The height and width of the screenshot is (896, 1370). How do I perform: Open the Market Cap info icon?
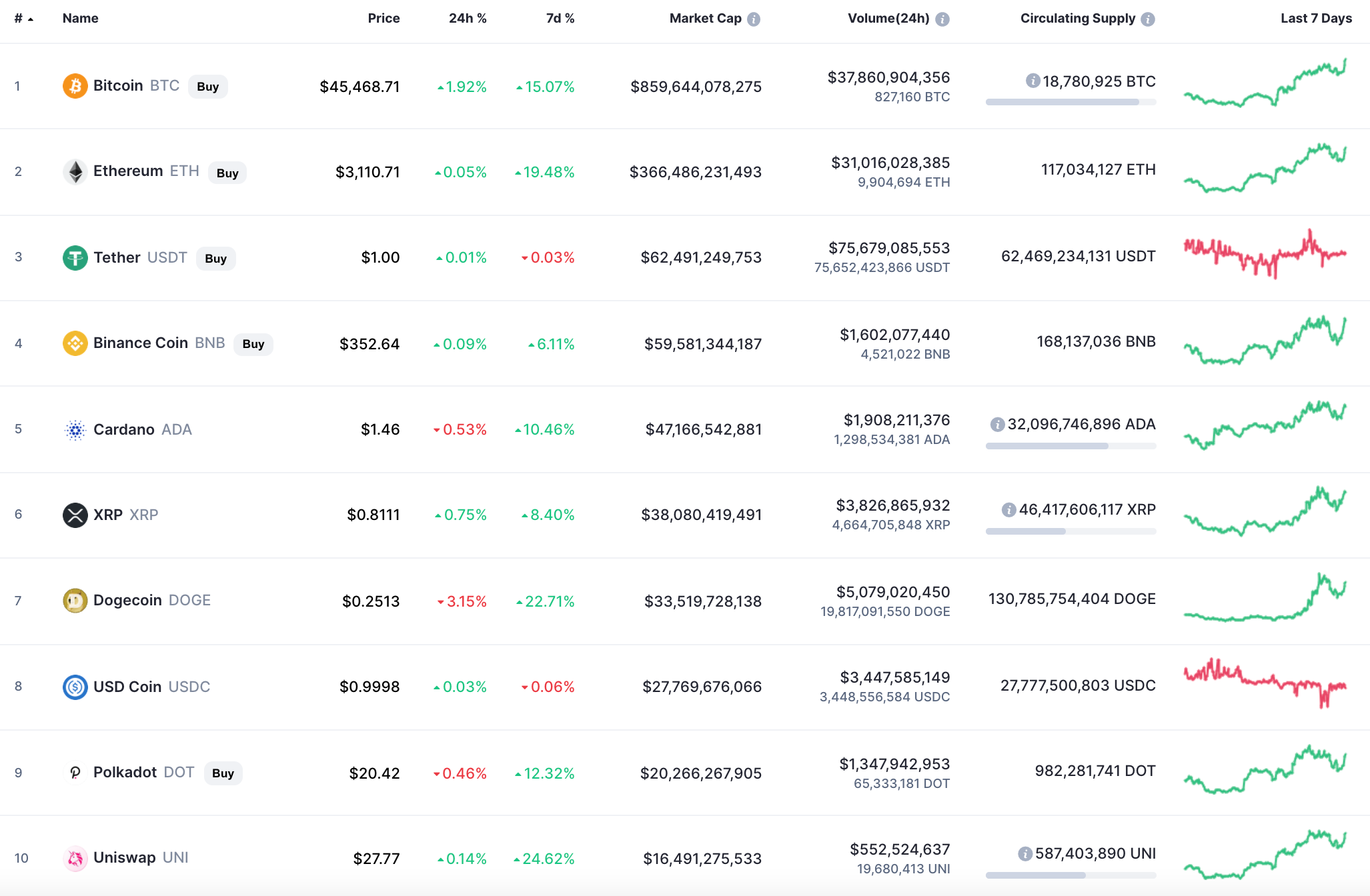754,19
